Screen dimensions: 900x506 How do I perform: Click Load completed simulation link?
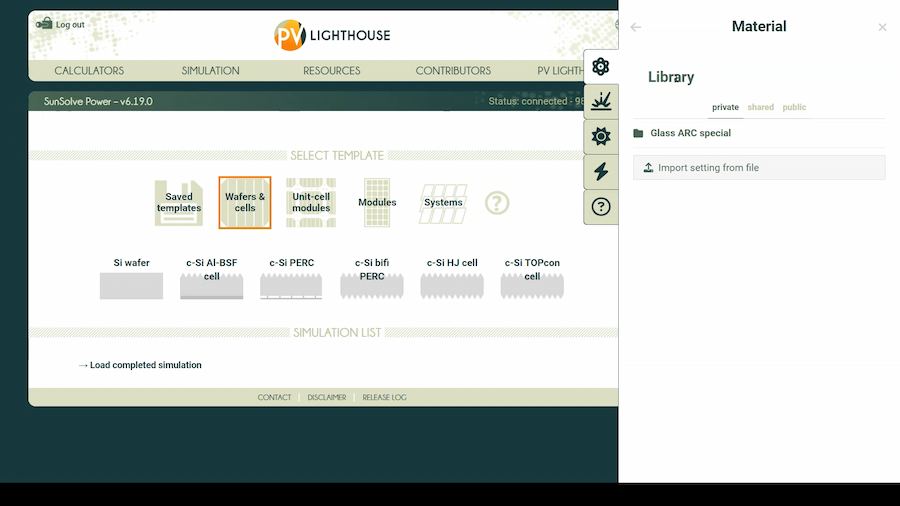point(141,365)
